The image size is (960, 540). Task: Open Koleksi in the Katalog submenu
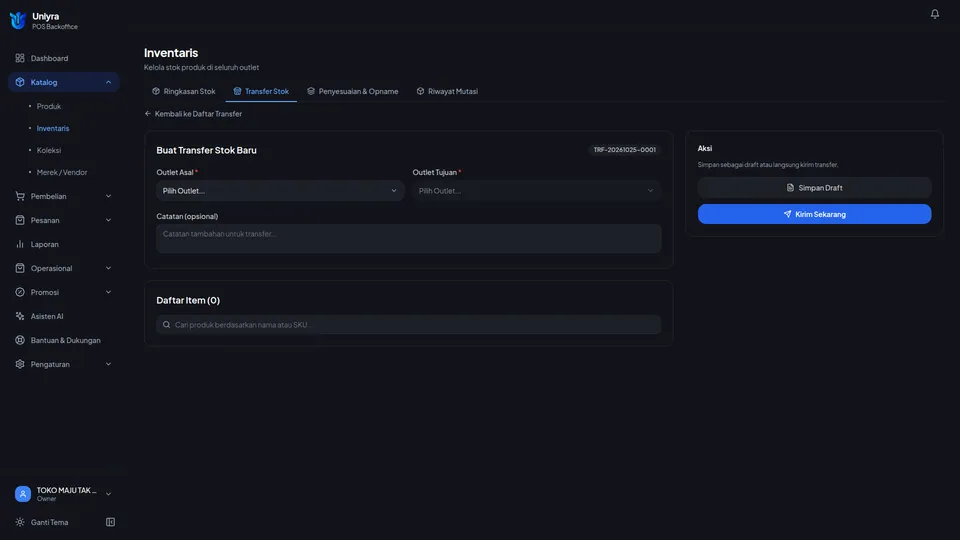49,150
